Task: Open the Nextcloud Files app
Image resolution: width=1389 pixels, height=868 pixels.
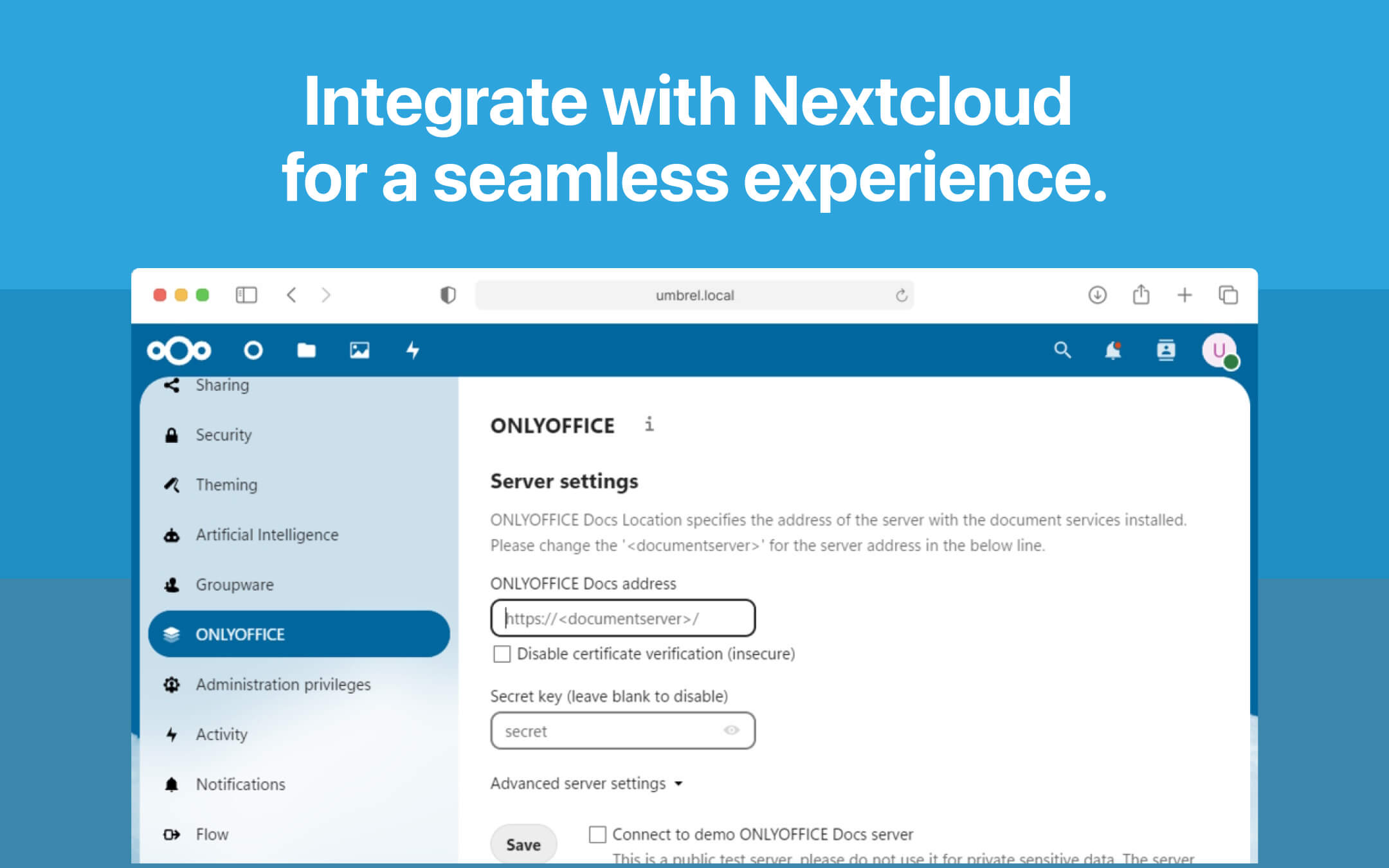Action: point(307,350)
